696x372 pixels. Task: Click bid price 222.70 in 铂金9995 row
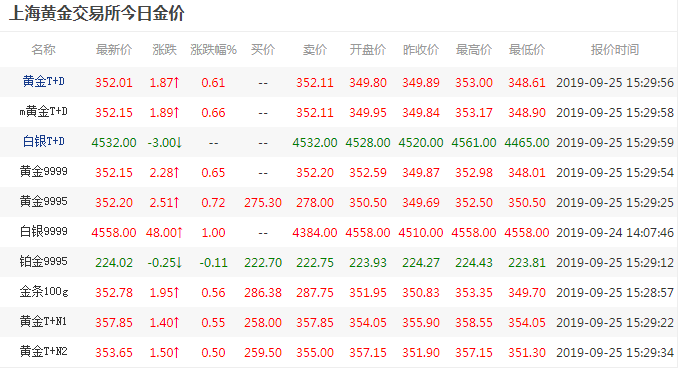(x=263, y=263)
